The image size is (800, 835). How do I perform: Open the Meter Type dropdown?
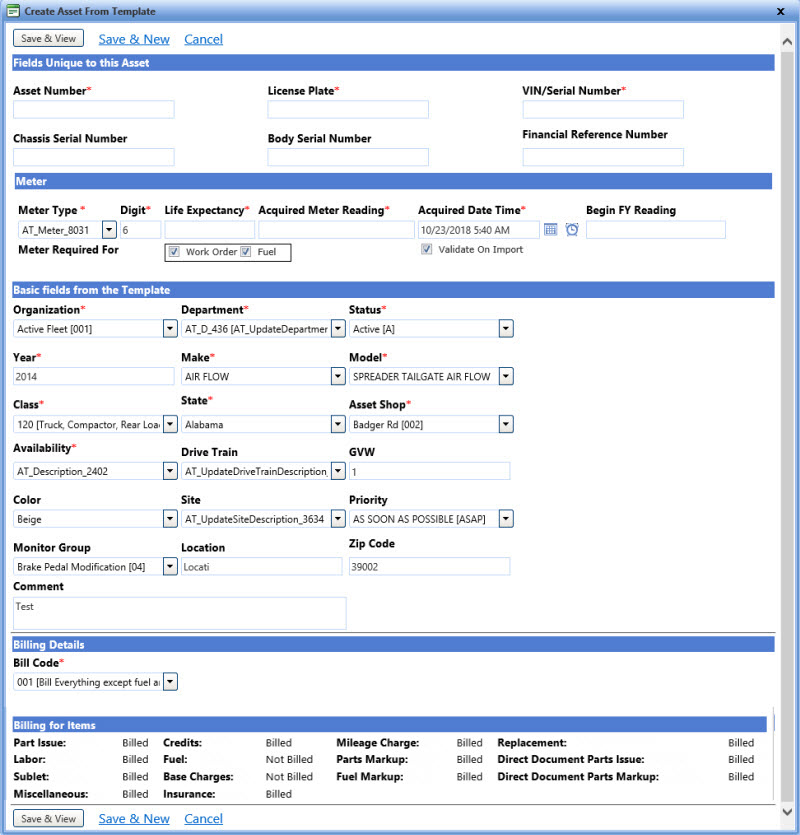click(109, 230)
